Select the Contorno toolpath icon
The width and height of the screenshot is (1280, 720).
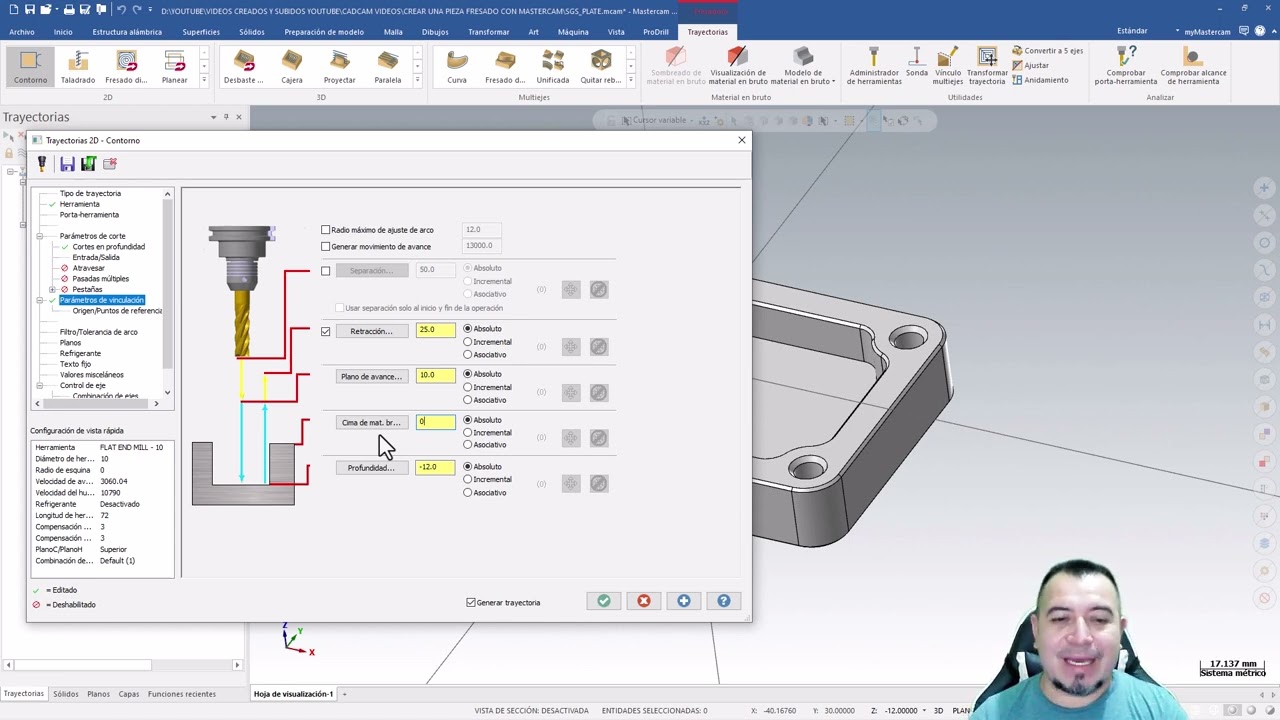click(x=30, y=67)
